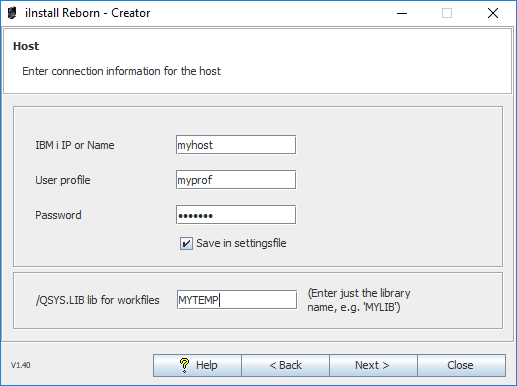Click the Close button at bottom right
The image size is (517, 386).
461,365
